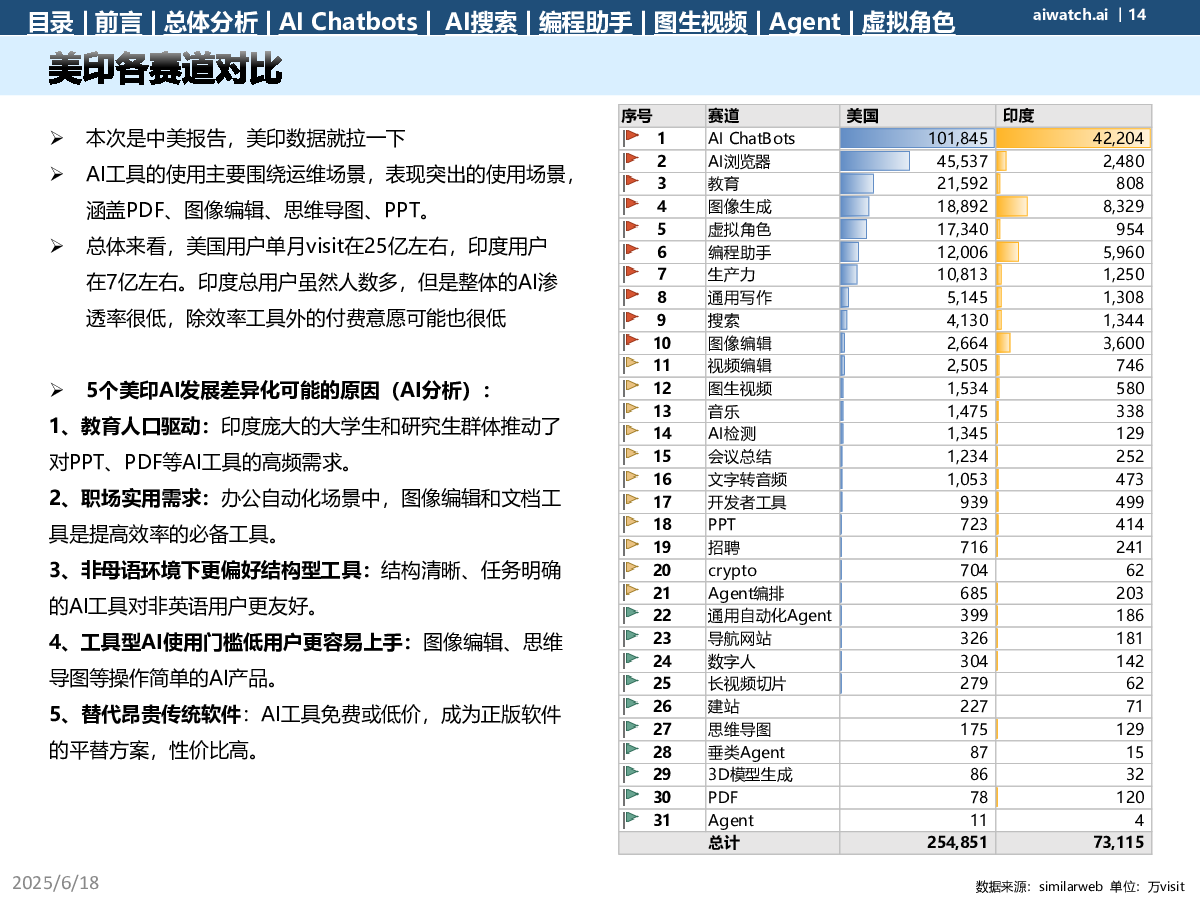Image resolution: width=1200 pixels, height=900 pixels.
Task: Go to the 编程助手 section
Action: click(x=586, y=21)
